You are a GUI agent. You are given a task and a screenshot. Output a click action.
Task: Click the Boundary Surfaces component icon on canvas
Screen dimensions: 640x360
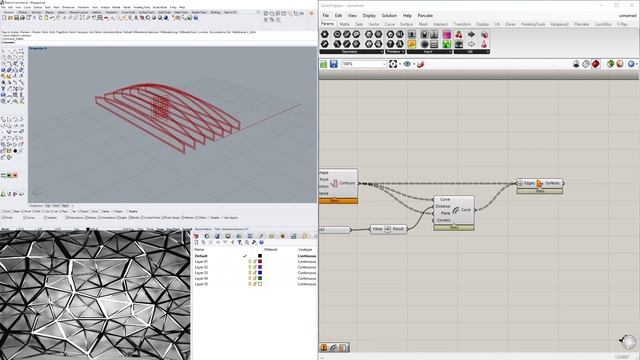540,183
